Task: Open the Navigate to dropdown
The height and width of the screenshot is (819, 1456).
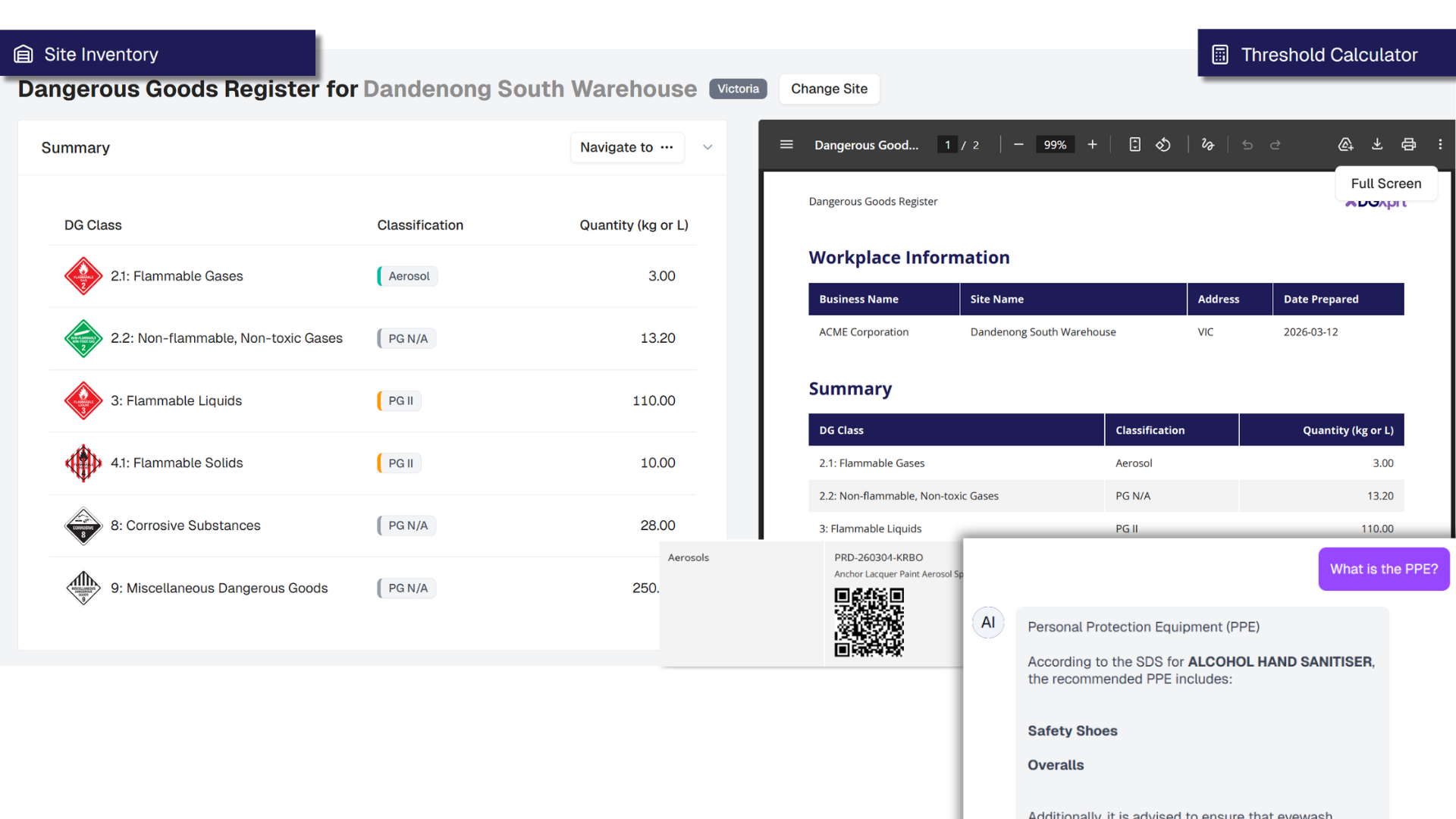Action: pyautogui.click(x=627, y=147)
